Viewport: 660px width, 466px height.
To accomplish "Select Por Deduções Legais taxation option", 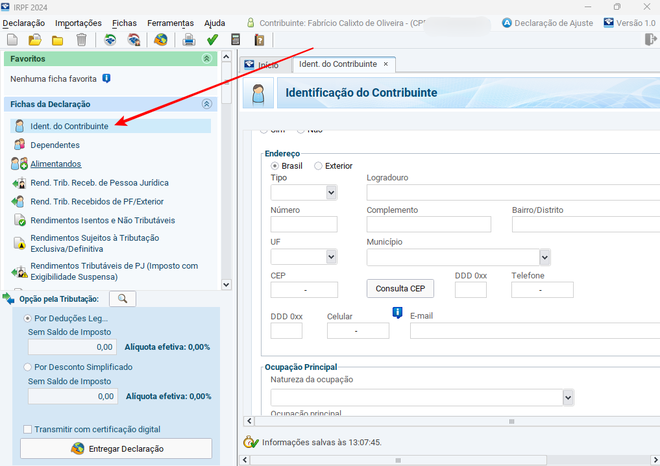I will [x=27, y=318].
